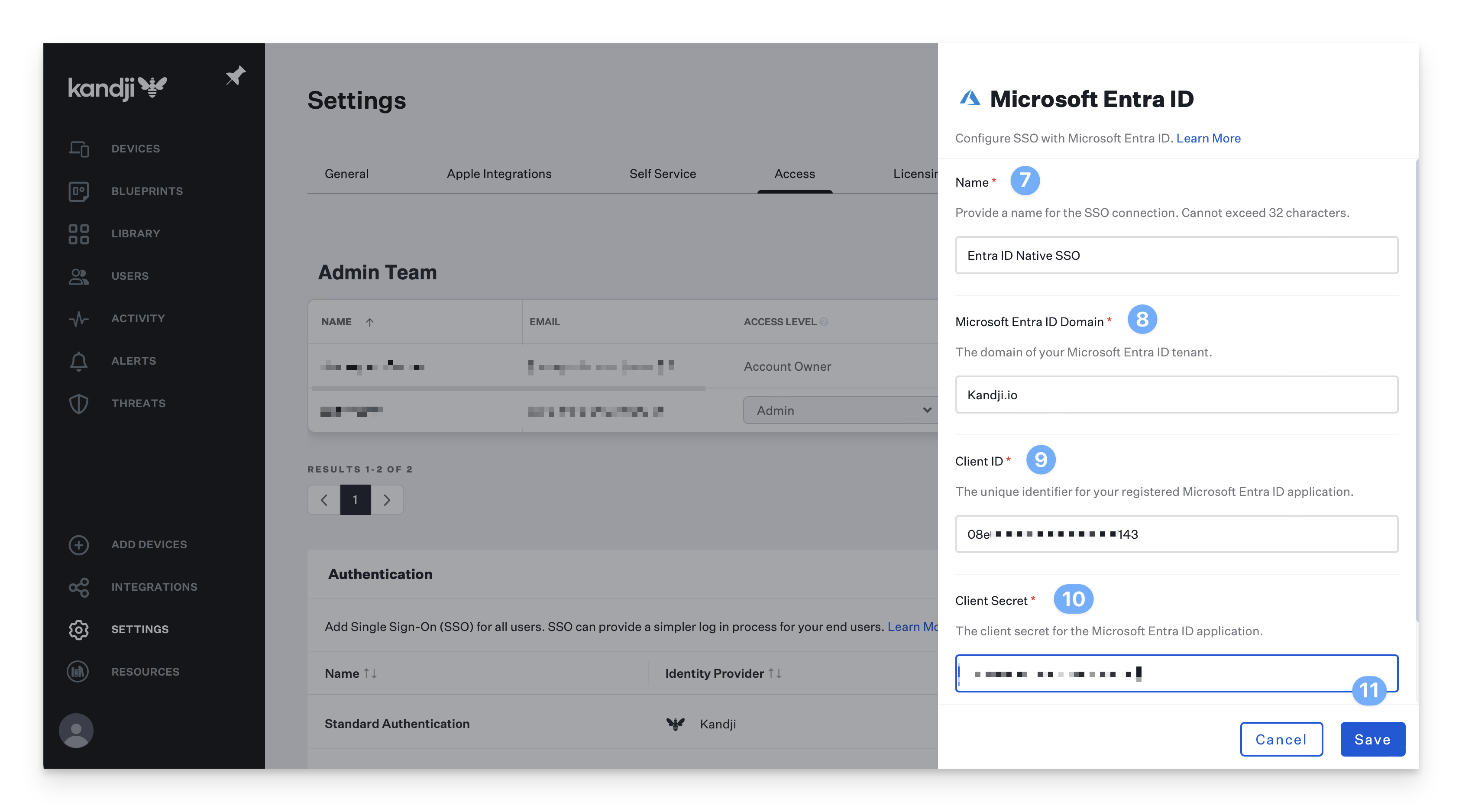Go to next results page
The width and height of the screenshot is (1462, 812).
click(386, 500)
